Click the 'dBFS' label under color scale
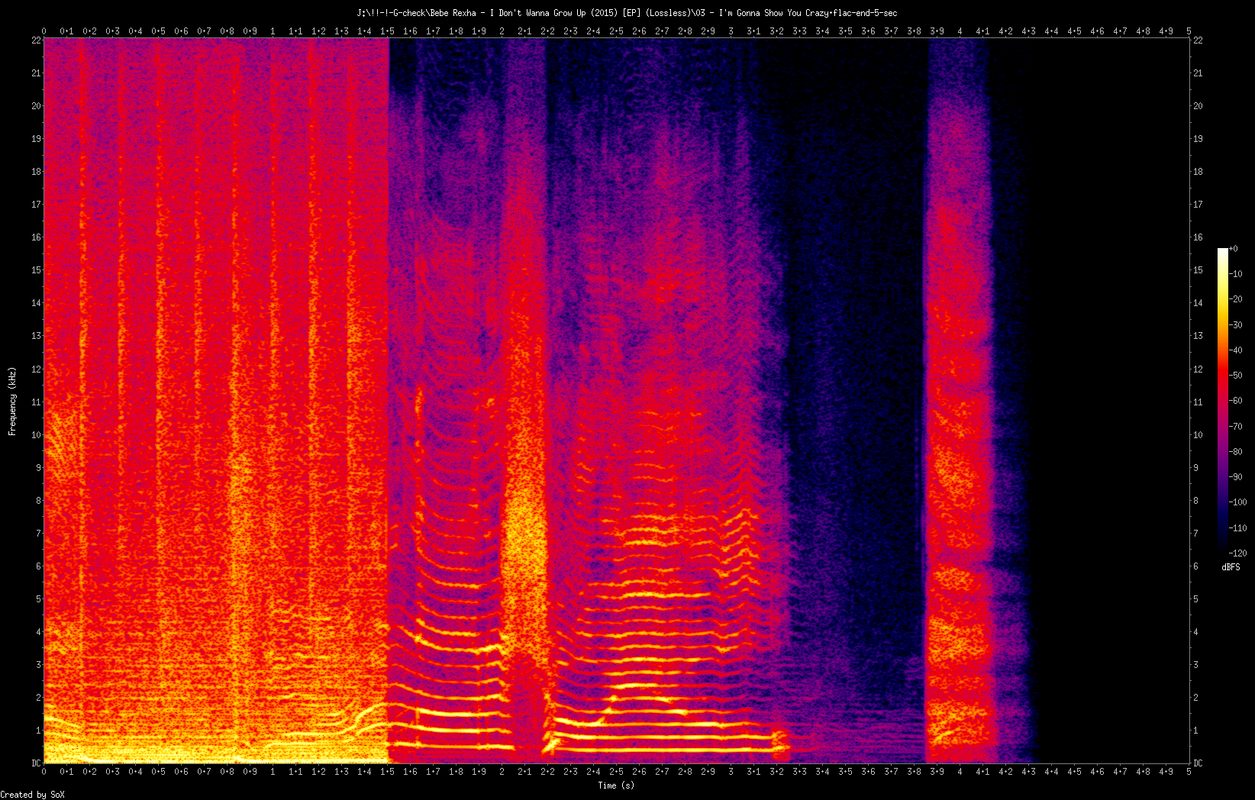The width and height of the screenshot is (1255, 800). tap(1230, 567)
